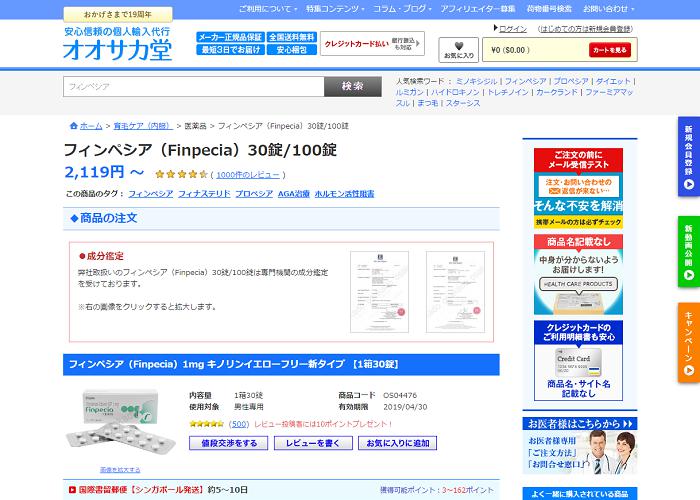700x500 pixels.
Task: Click 育毛ケア（内服） breadcrumb link
Action: point(142,126)
